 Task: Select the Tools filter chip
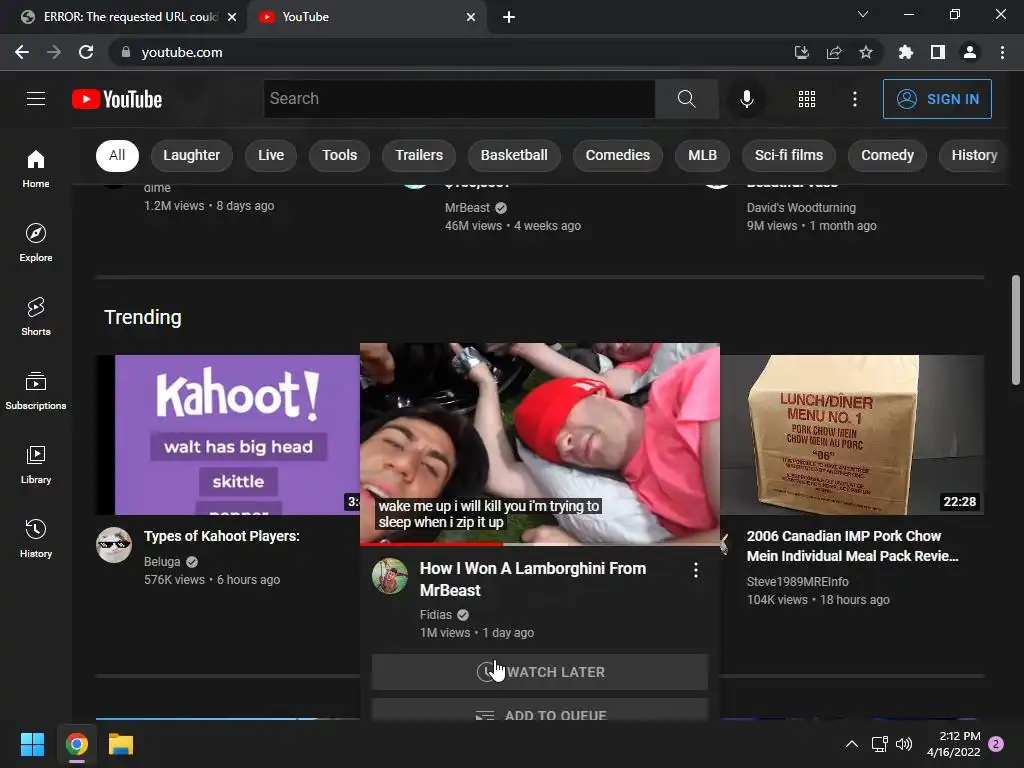tap(340, 155)
